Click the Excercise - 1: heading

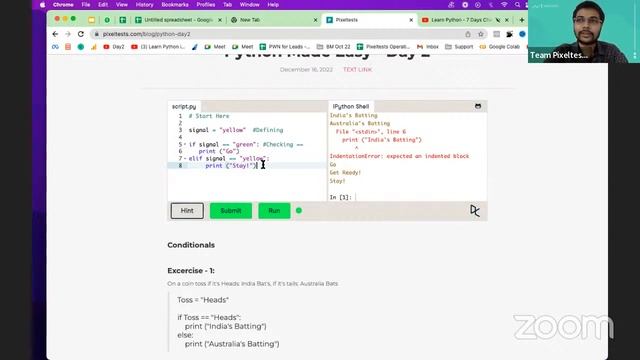click(191, 271)
